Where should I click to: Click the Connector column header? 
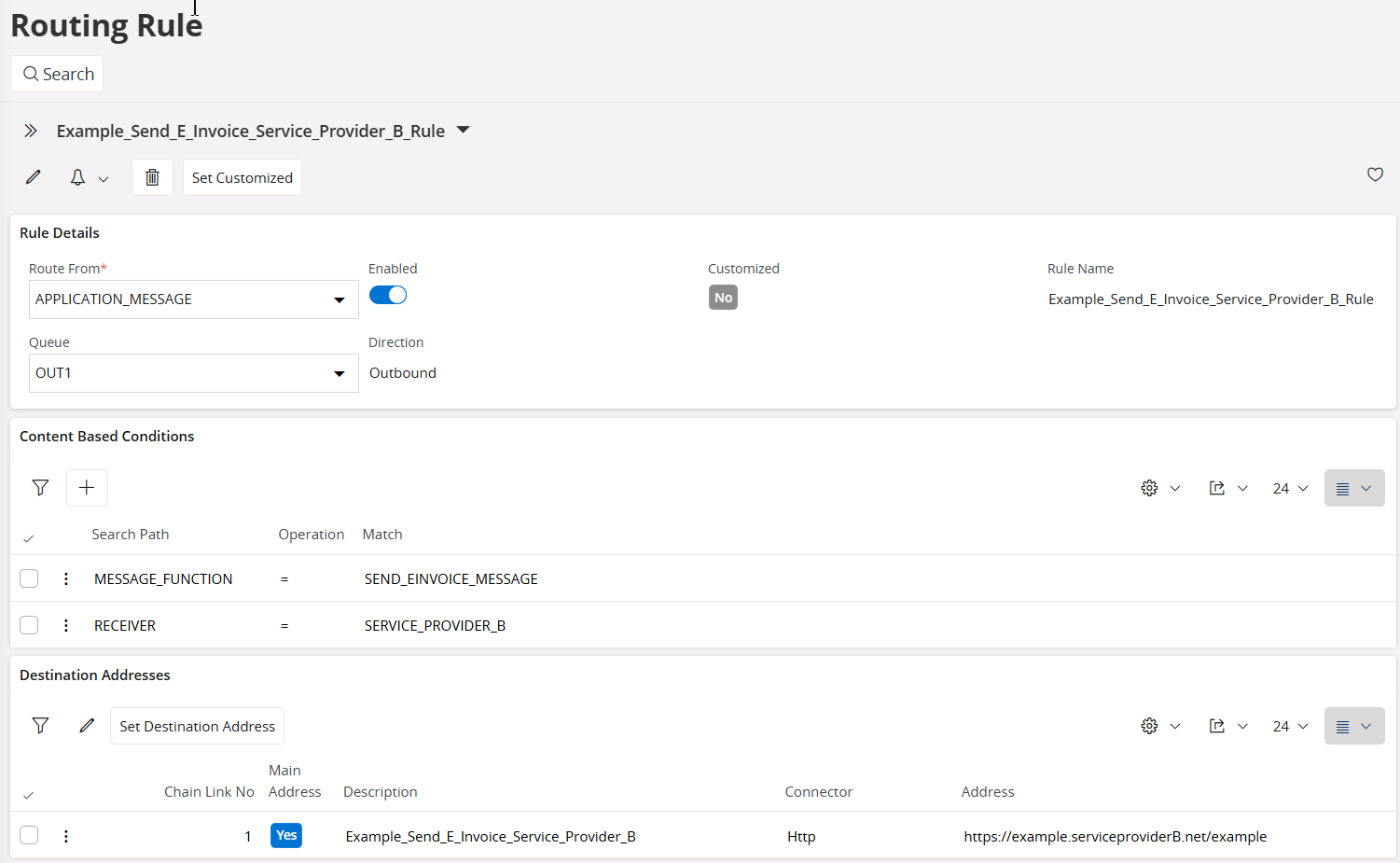click(x=819, y=792)
